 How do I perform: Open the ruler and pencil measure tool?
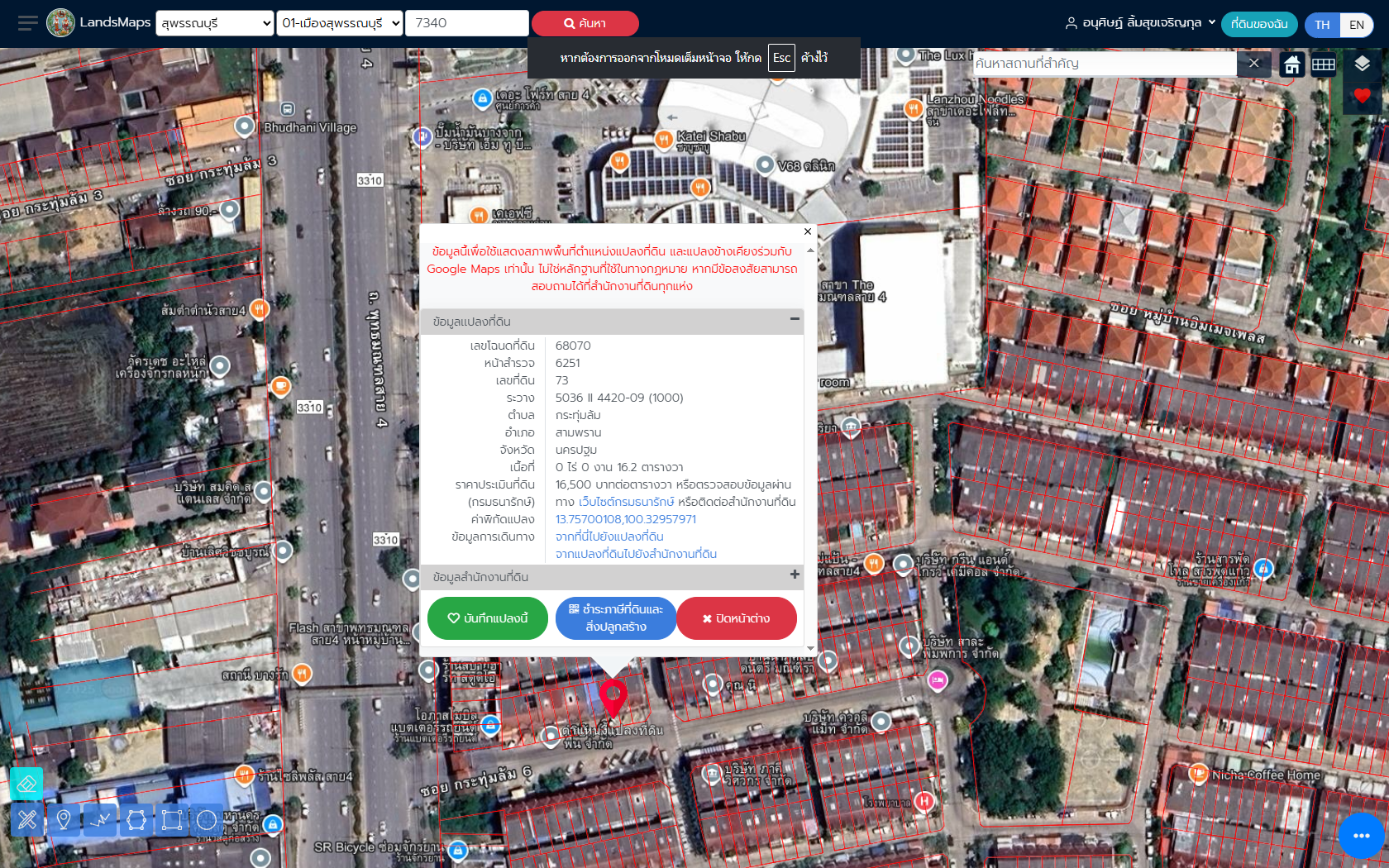pyautogui.click(x=26, y=820)
